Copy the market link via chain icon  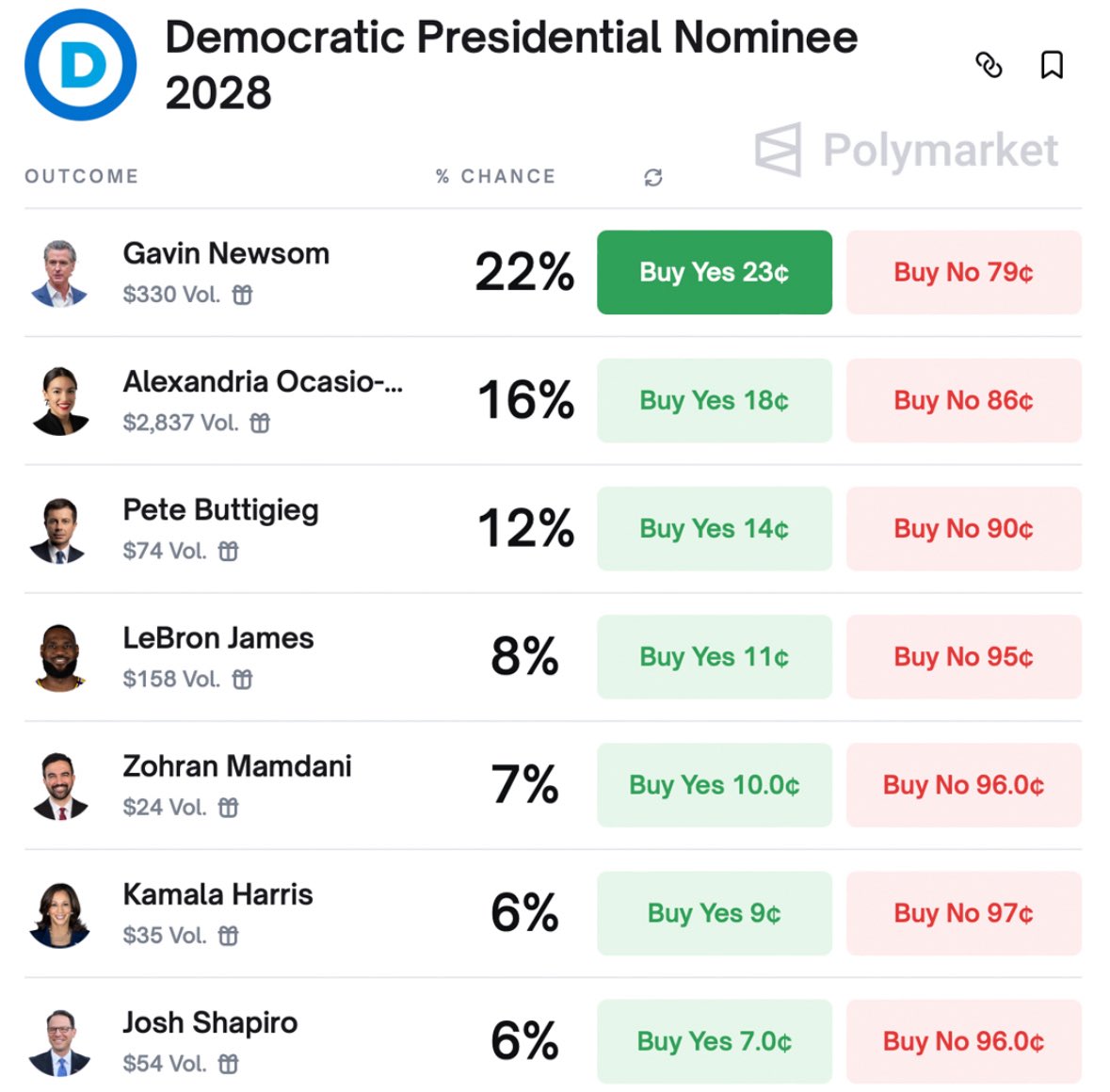[989, 65]
